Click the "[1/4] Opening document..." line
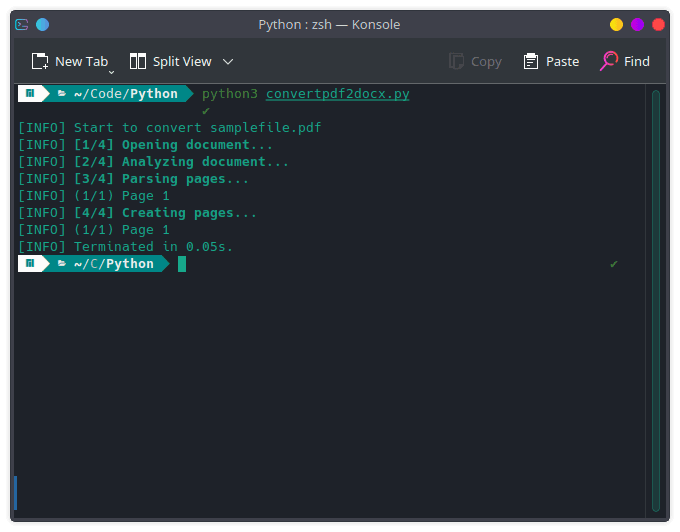The width and height of the screenshot is (680, 532). tap(173, 144)
